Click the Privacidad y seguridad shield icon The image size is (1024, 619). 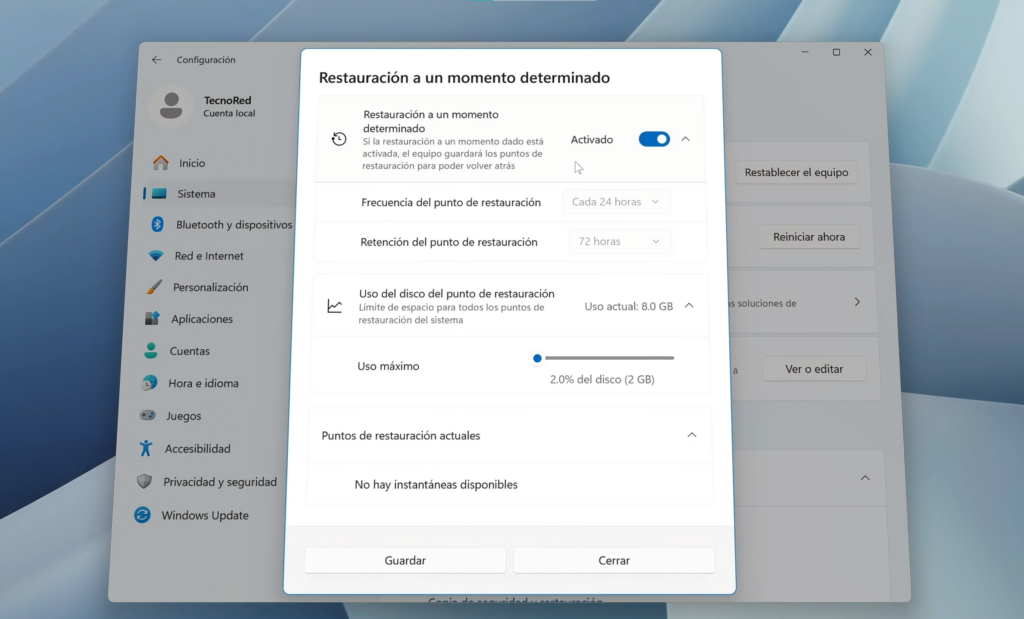pyautogui.click(x=144, y=482)
